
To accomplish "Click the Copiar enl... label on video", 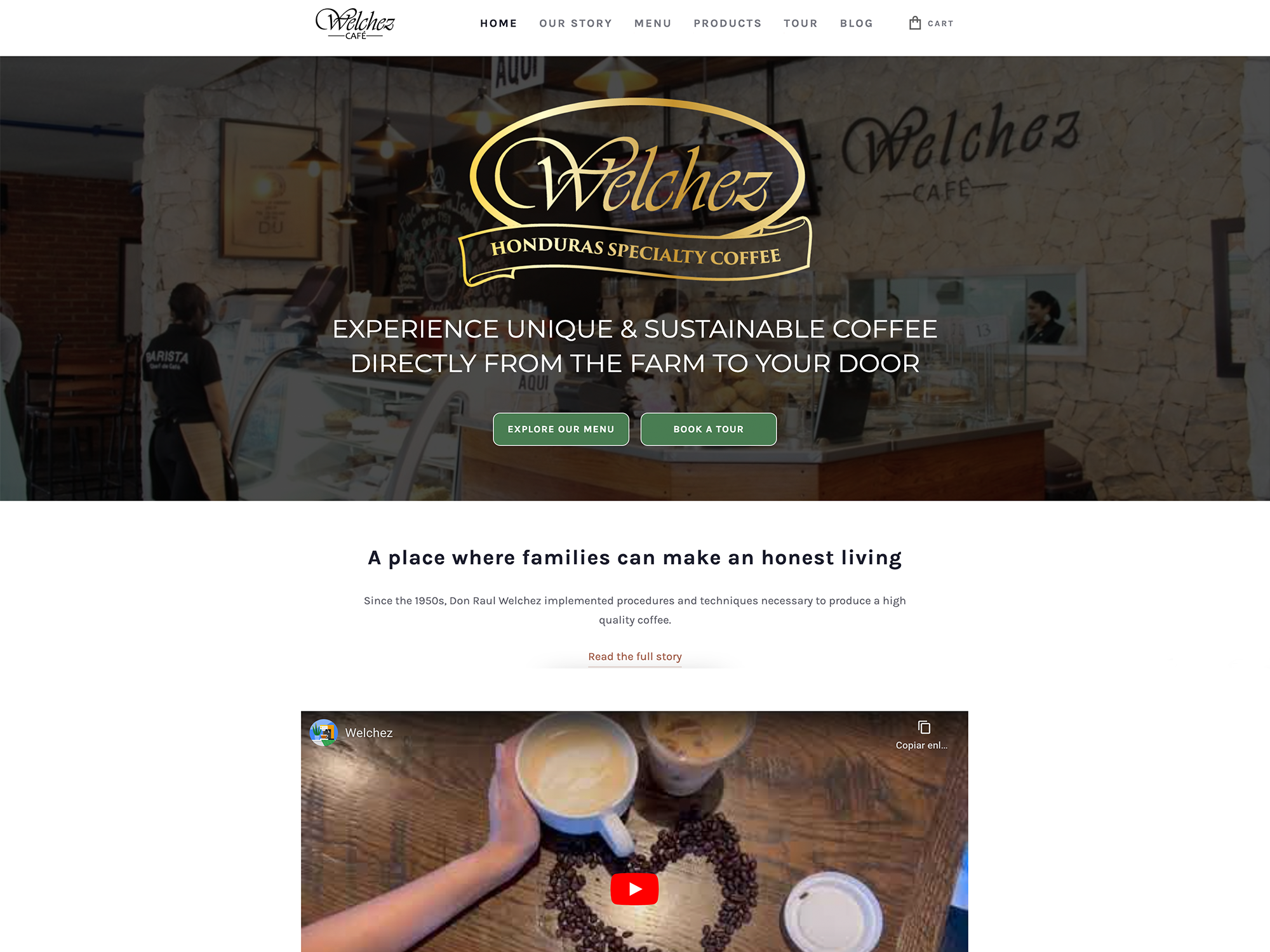I will point(921,745).
